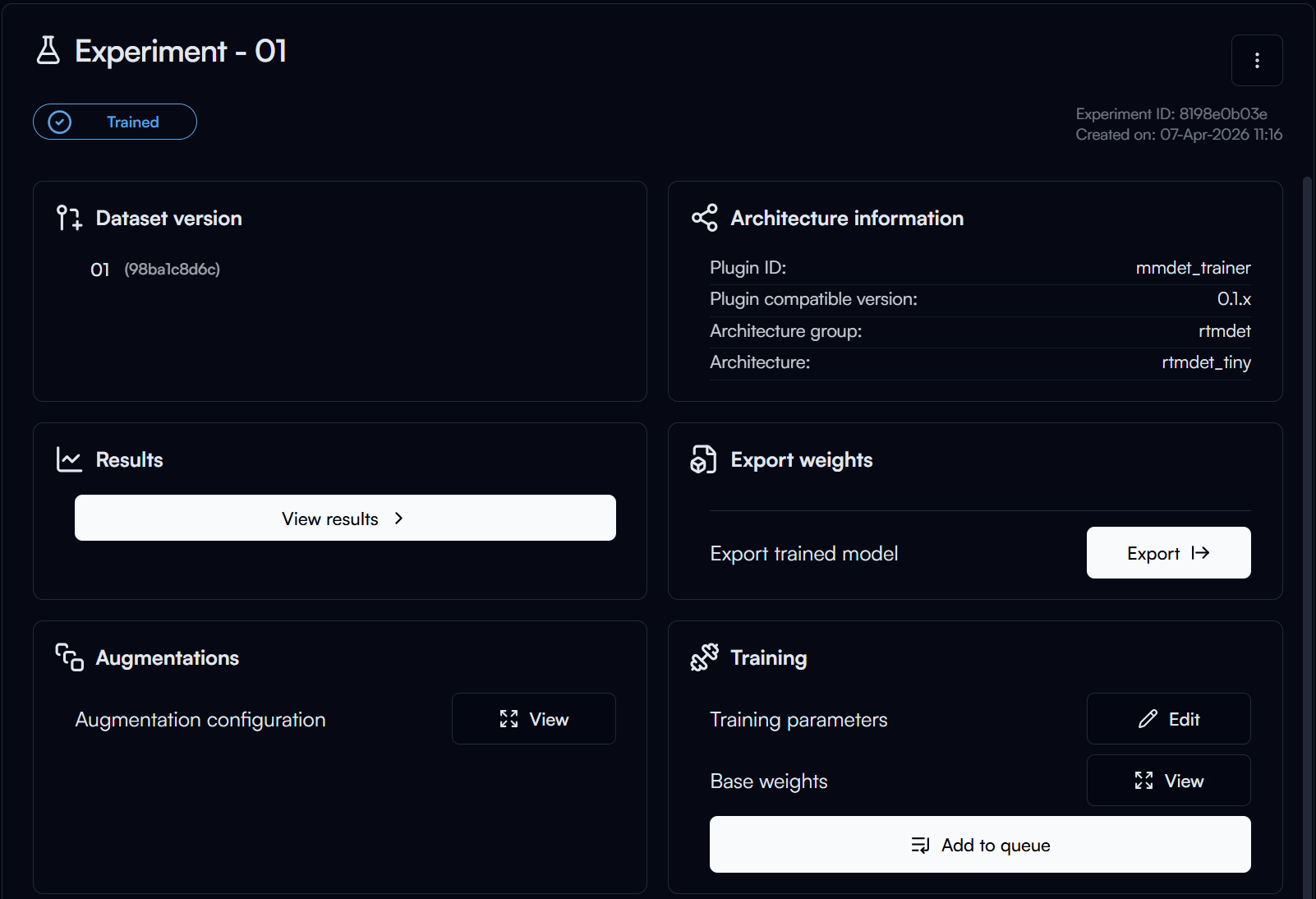This screenshot has width=1316, height=899.
Task: Click dataset hash (98ba1c8d6c)
Action: click(x=173, y=270)
